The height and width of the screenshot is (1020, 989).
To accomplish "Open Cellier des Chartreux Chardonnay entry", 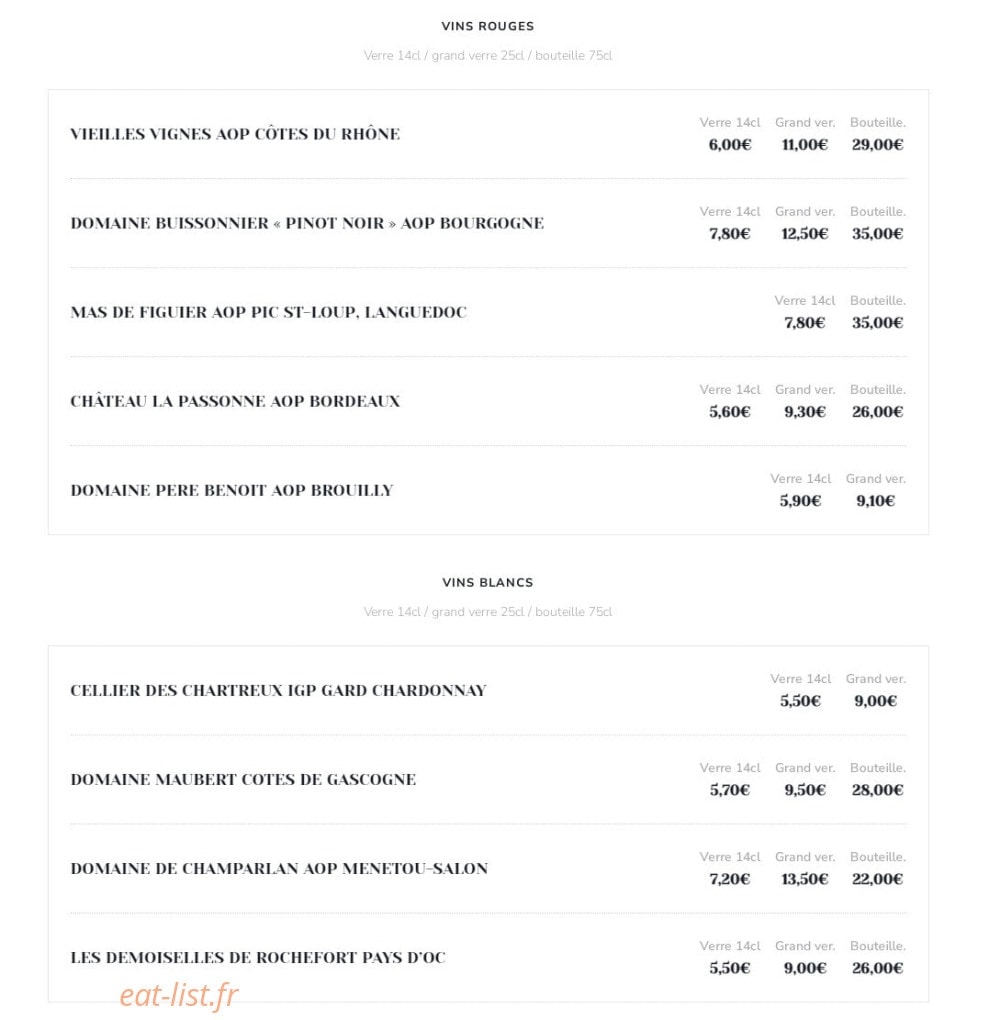I will click(278, 691).
